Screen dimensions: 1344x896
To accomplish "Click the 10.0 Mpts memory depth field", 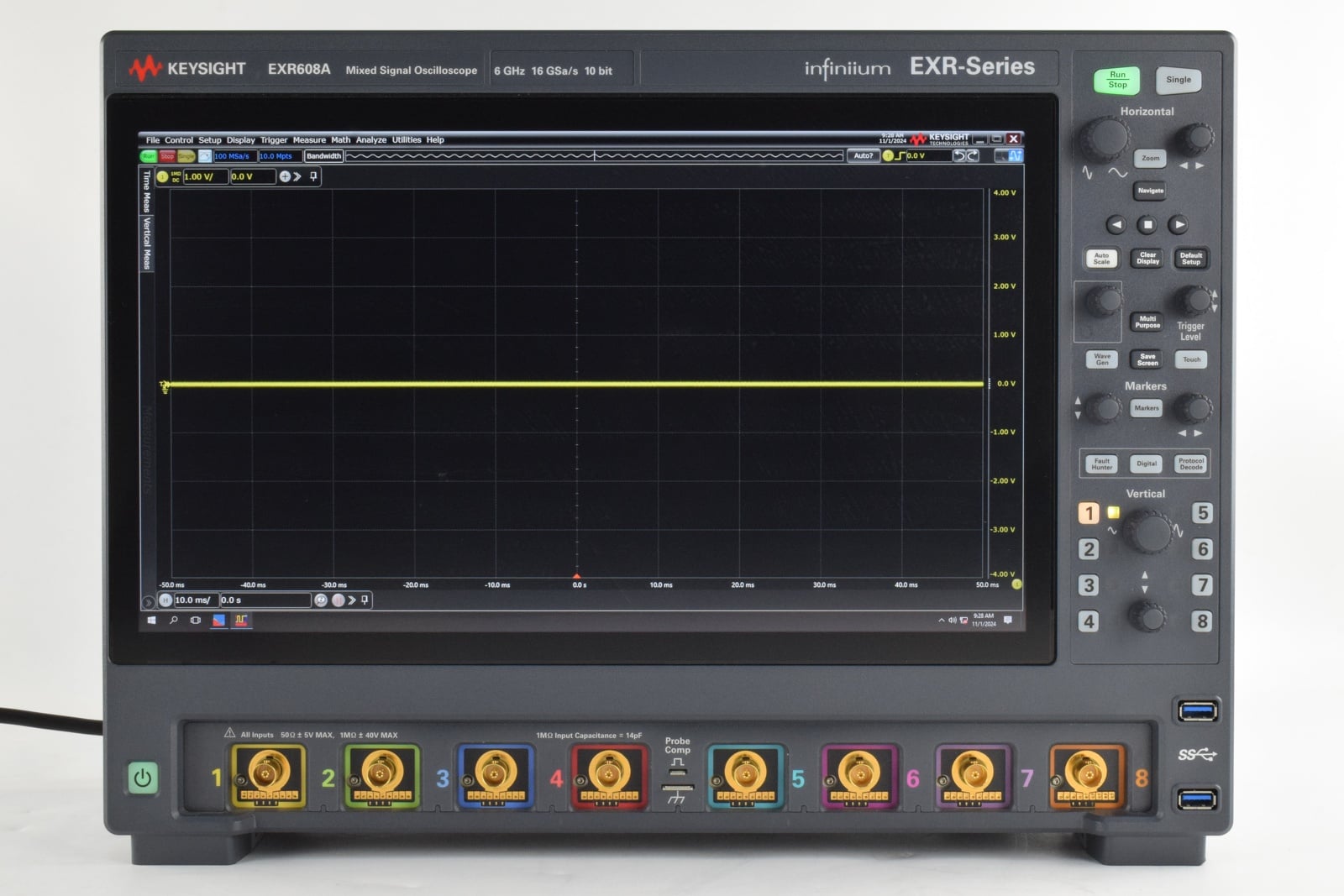I will (x=279, y=156).
